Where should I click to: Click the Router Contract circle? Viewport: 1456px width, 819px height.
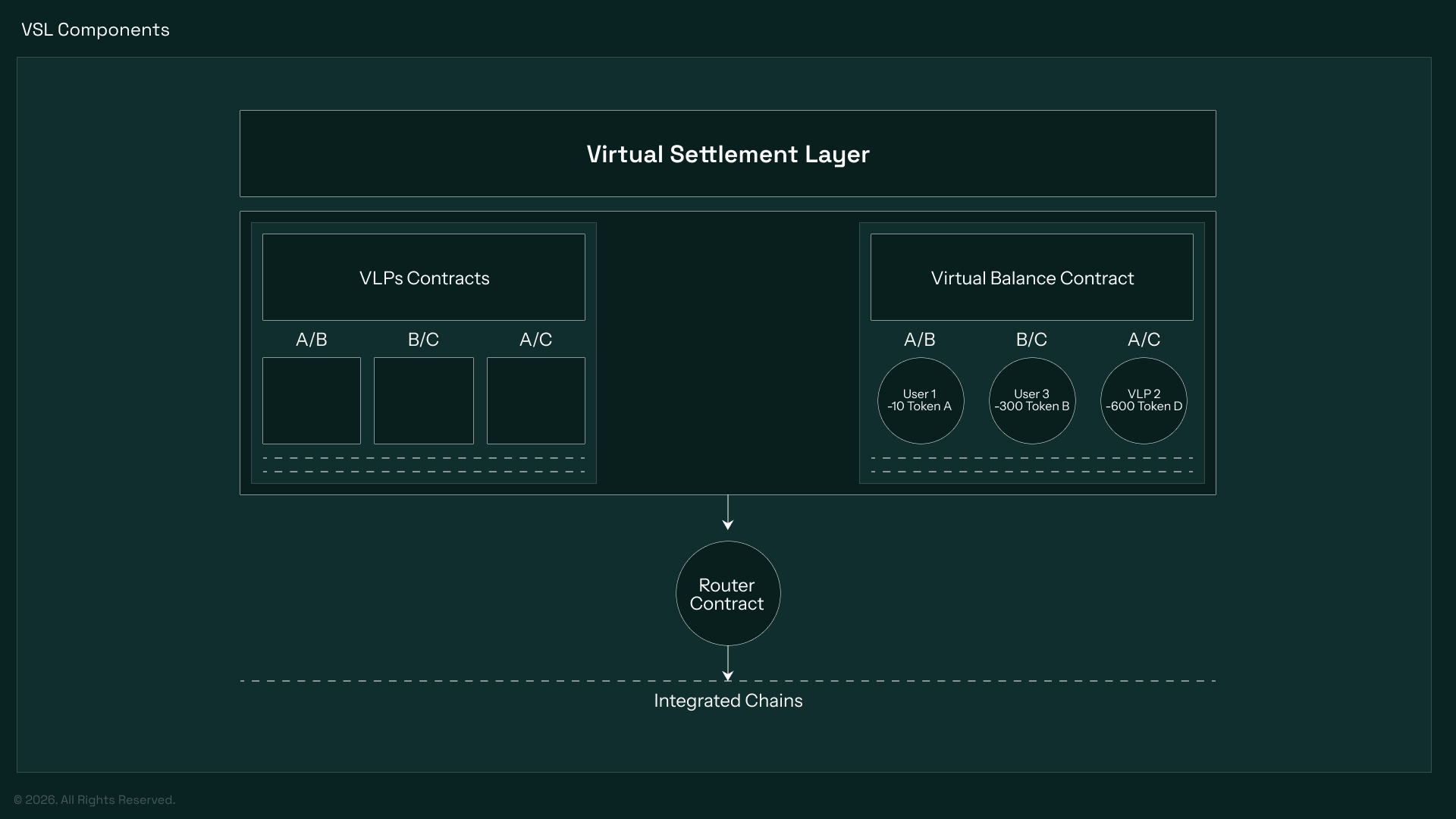coord(727,594)
